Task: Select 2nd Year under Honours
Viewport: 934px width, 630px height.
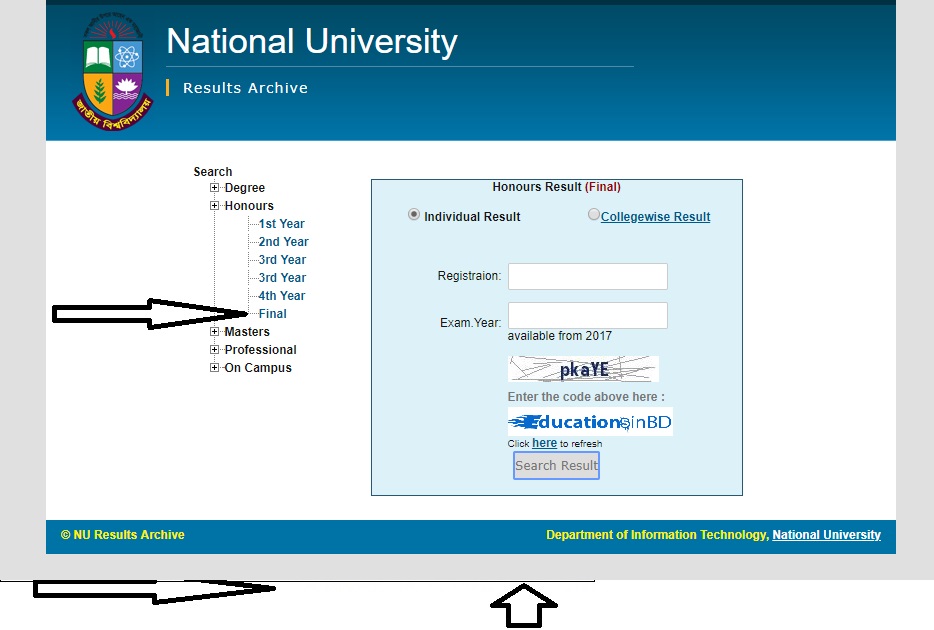Action: pos(281,241)
